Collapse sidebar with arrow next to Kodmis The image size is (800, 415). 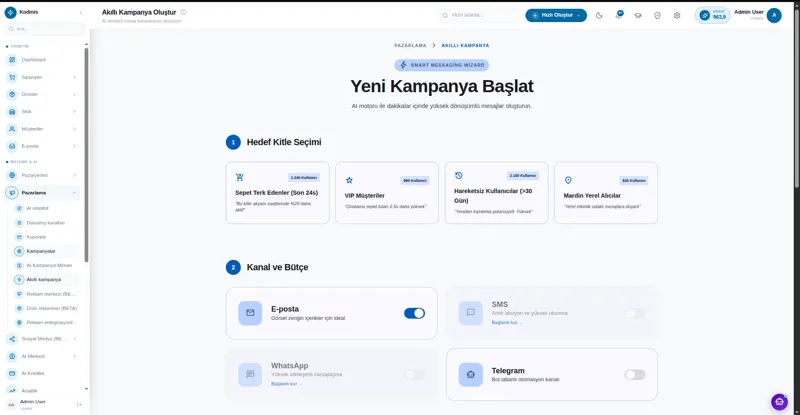pos(81,12)
